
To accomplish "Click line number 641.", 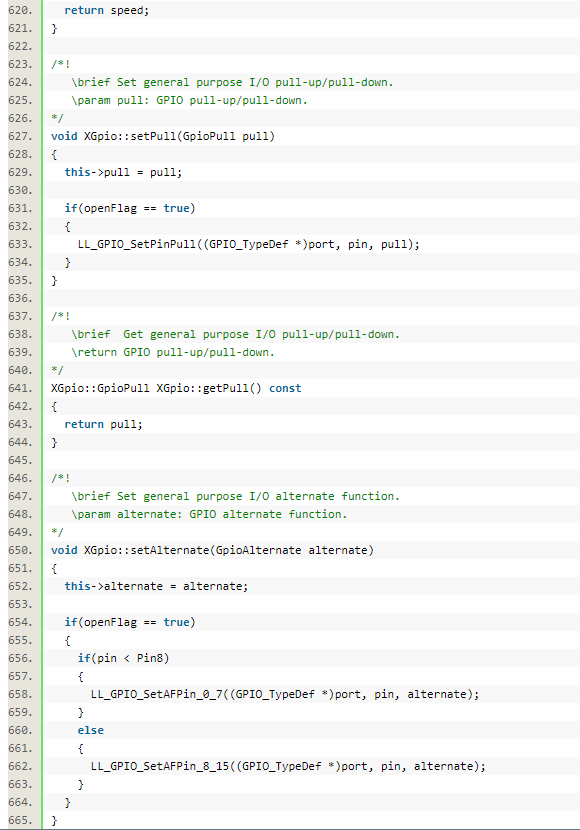I will coord(20,388).
